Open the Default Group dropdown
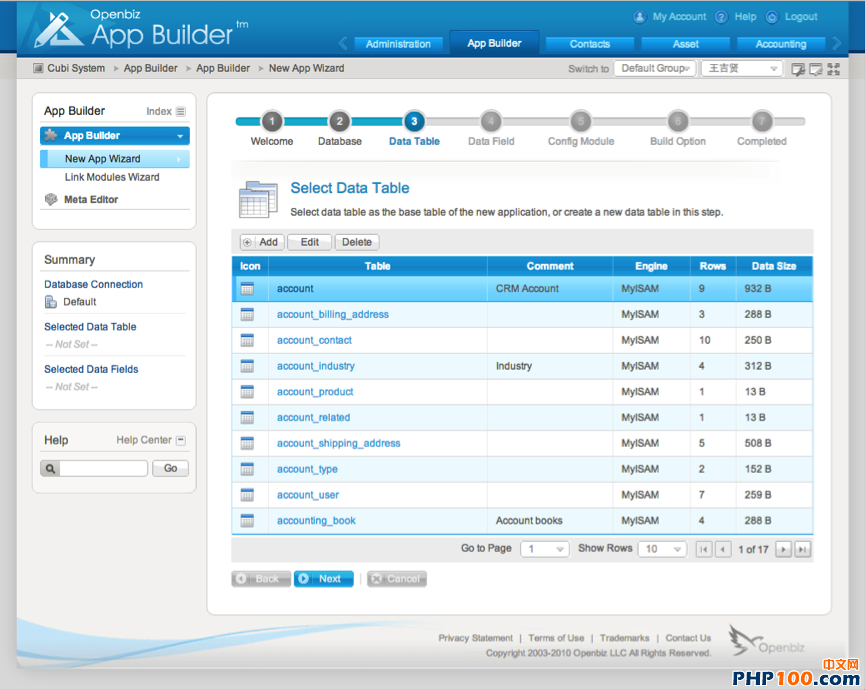This screenshot has width=865, height=690. [655, 68]
